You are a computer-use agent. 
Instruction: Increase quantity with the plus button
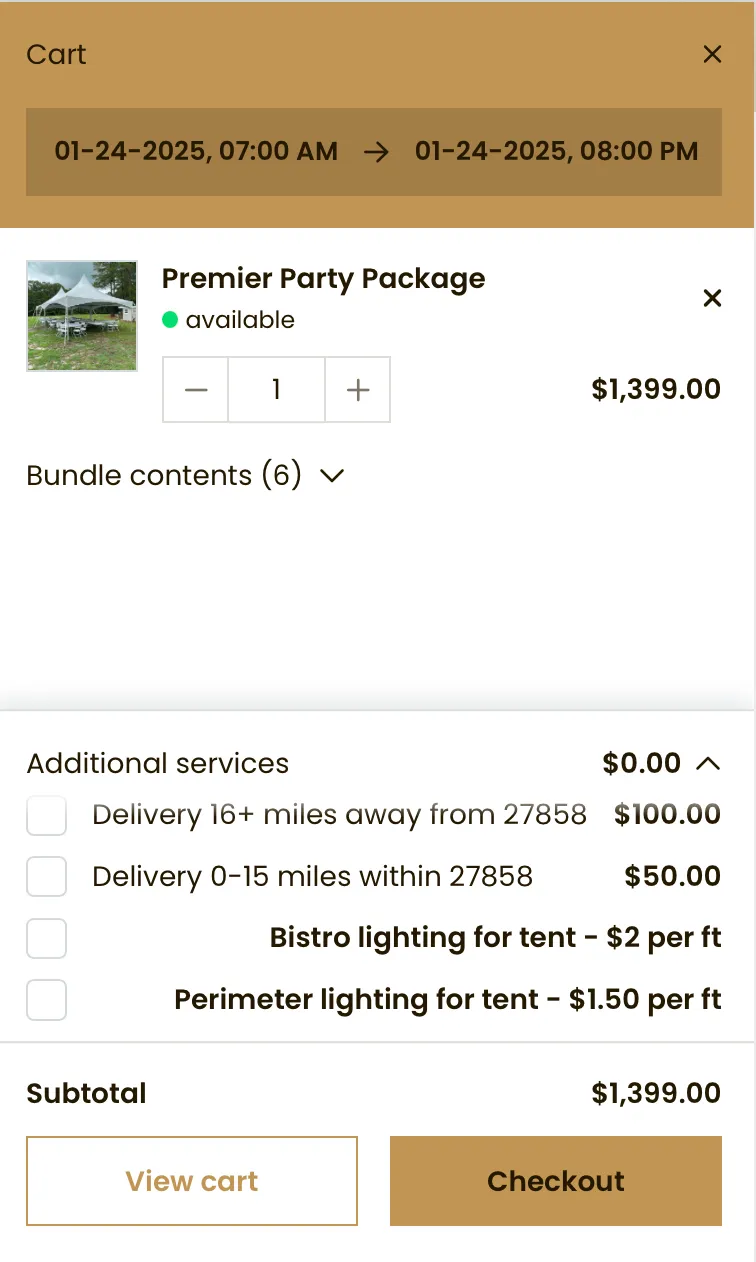358,390
